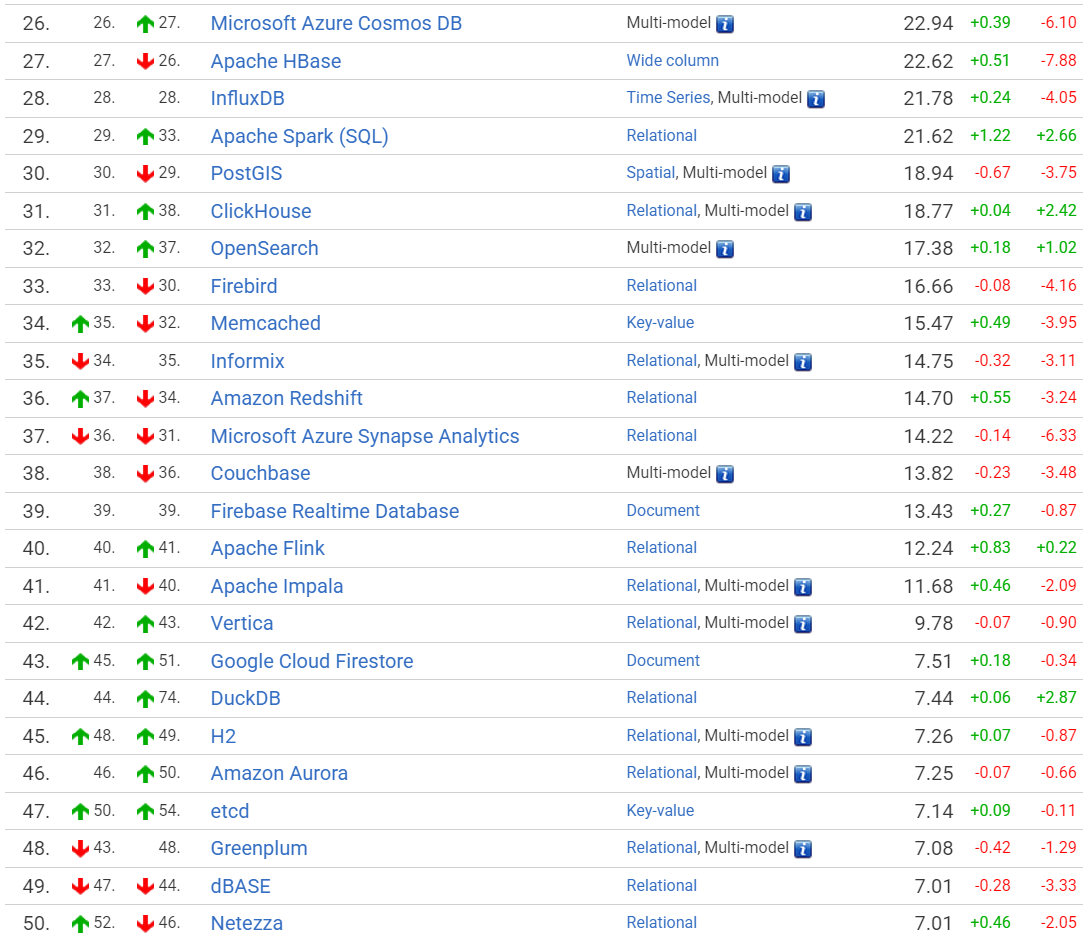Screen dimensions: 1087x940
Task: Click the info icon in the InfluxDB row
Action: click(x=815, y=99)
